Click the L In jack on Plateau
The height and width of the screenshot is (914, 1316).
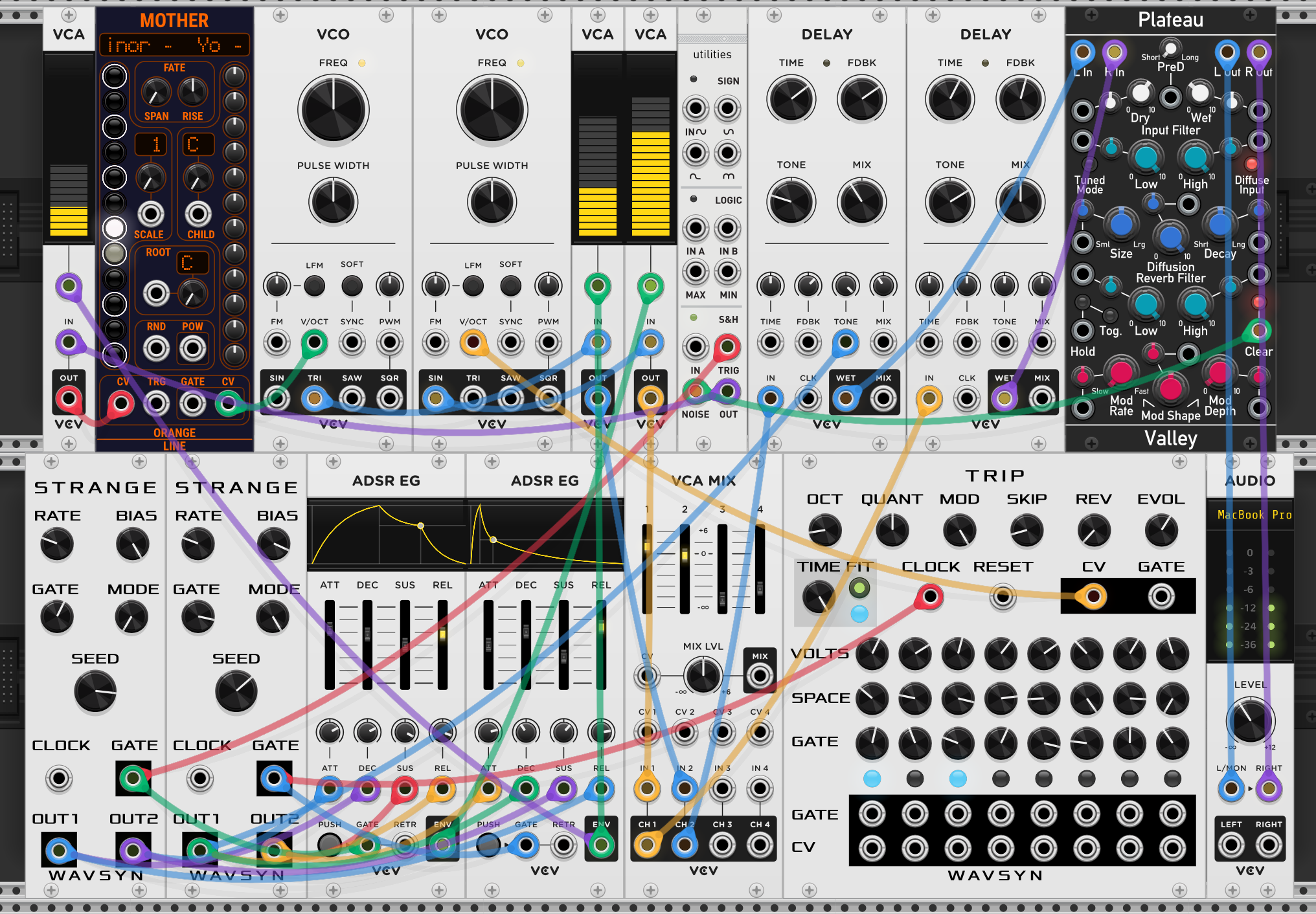click(1083, 52)
